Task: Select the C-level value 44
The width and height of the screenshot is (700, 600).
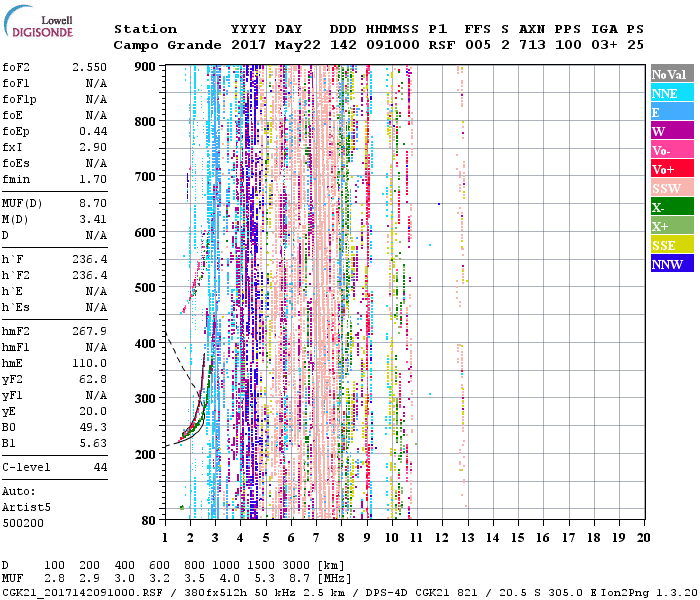Action: click(x=99, y=467)
